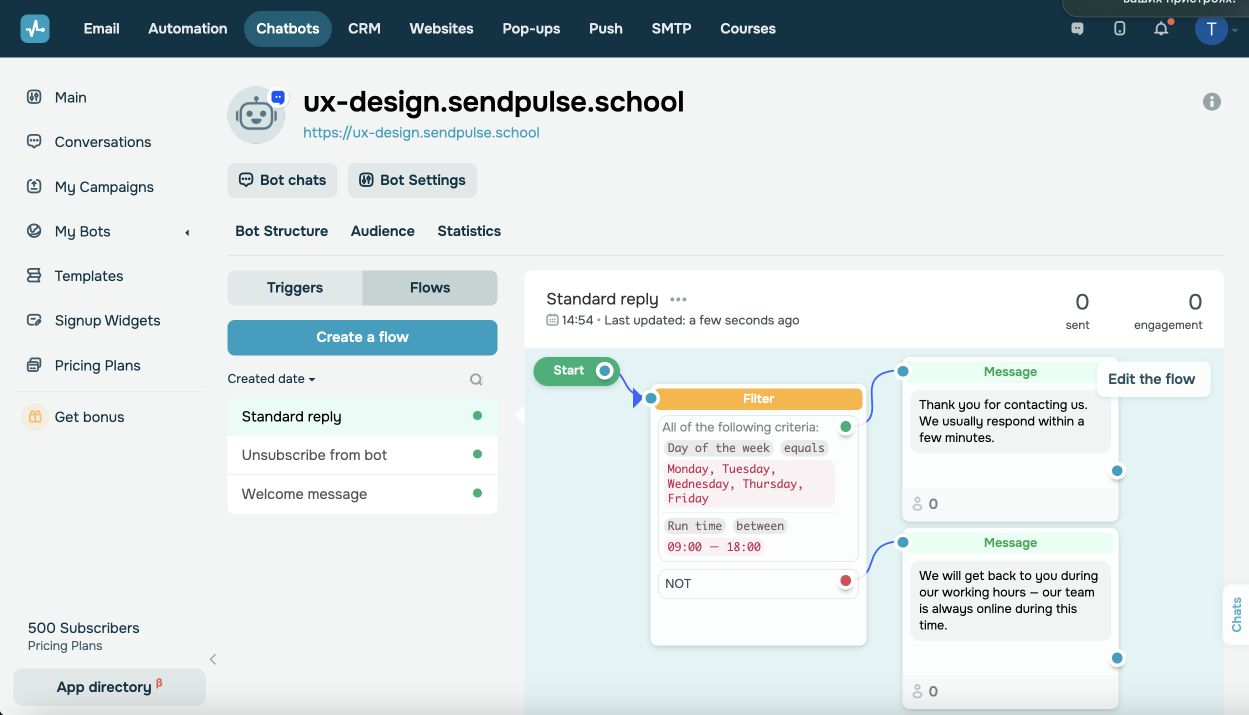This screenshot has height=715, width=1249.
Task: Click the search icon in flows list
Action: [x=476, y=379]
